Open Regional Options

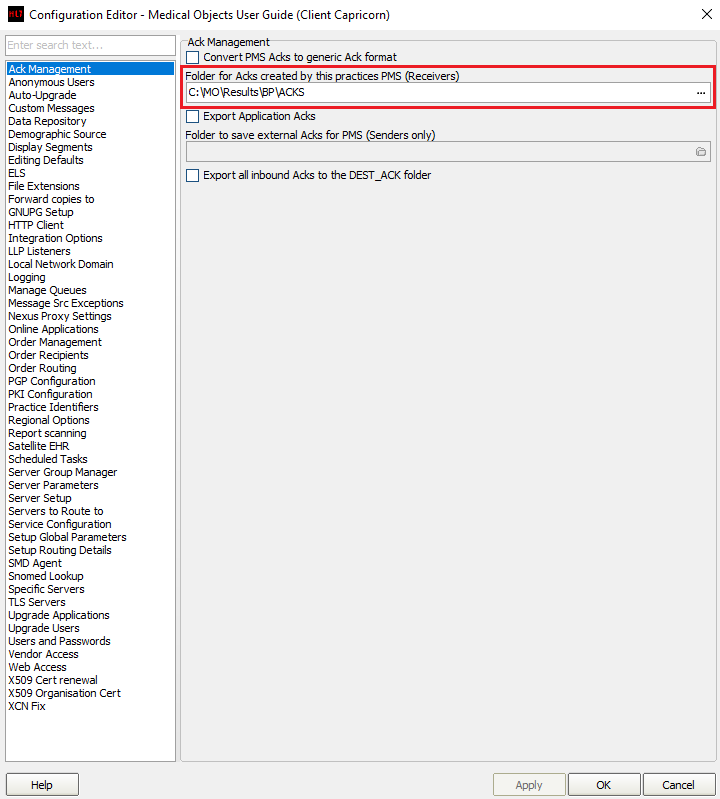49,420
